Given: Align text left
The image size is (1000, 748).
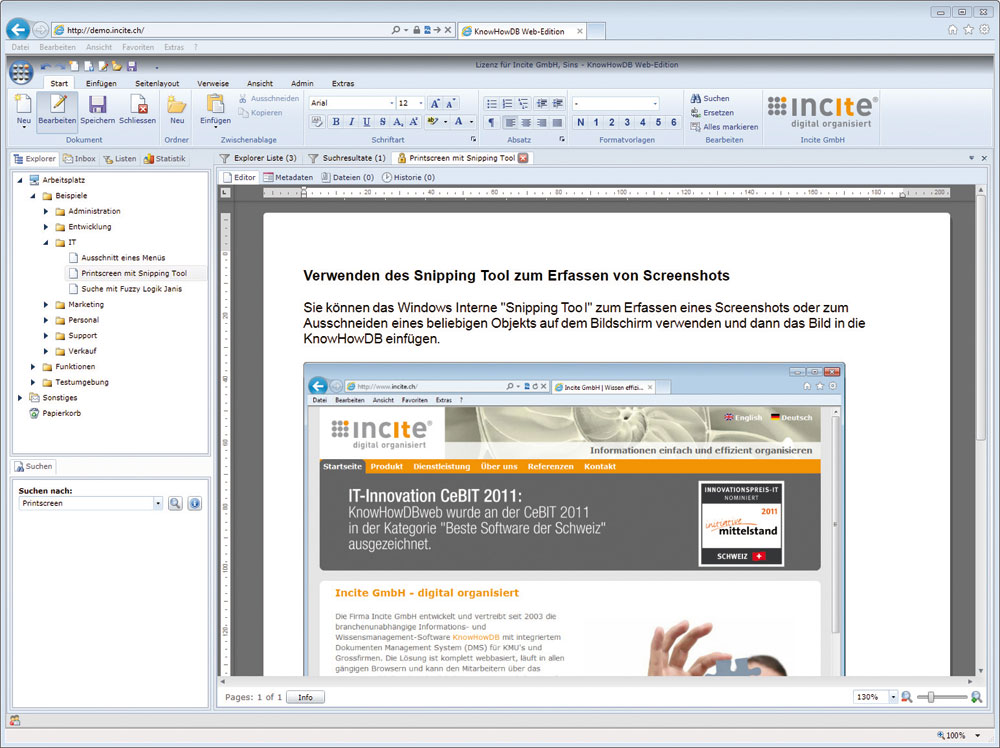Looking at the screenshot, I should (510, 122).
